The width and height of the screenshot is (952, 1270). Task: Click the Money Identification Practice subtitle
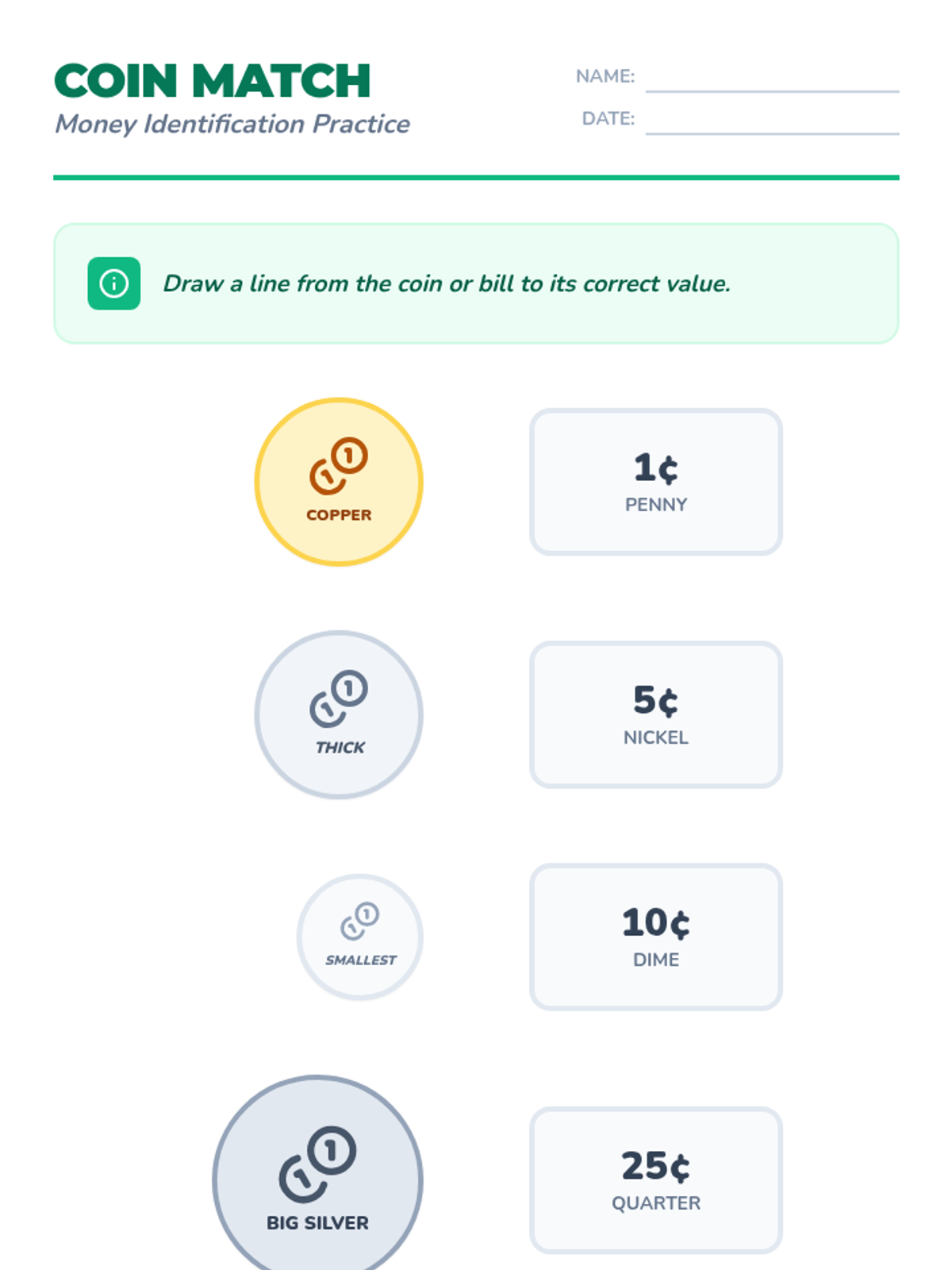pyautogui.click(x=232, y=124)
